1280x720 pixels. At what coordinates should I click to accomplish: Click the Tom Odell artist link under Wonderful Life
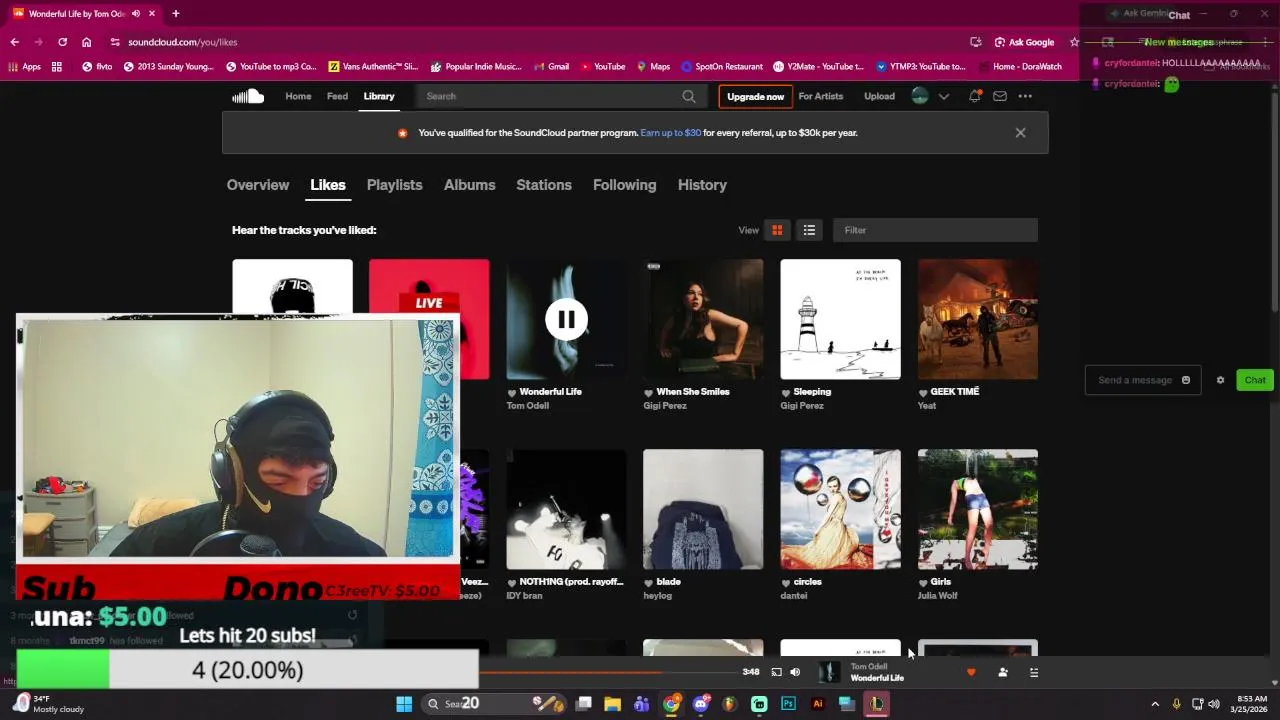[x=528, y=406]
